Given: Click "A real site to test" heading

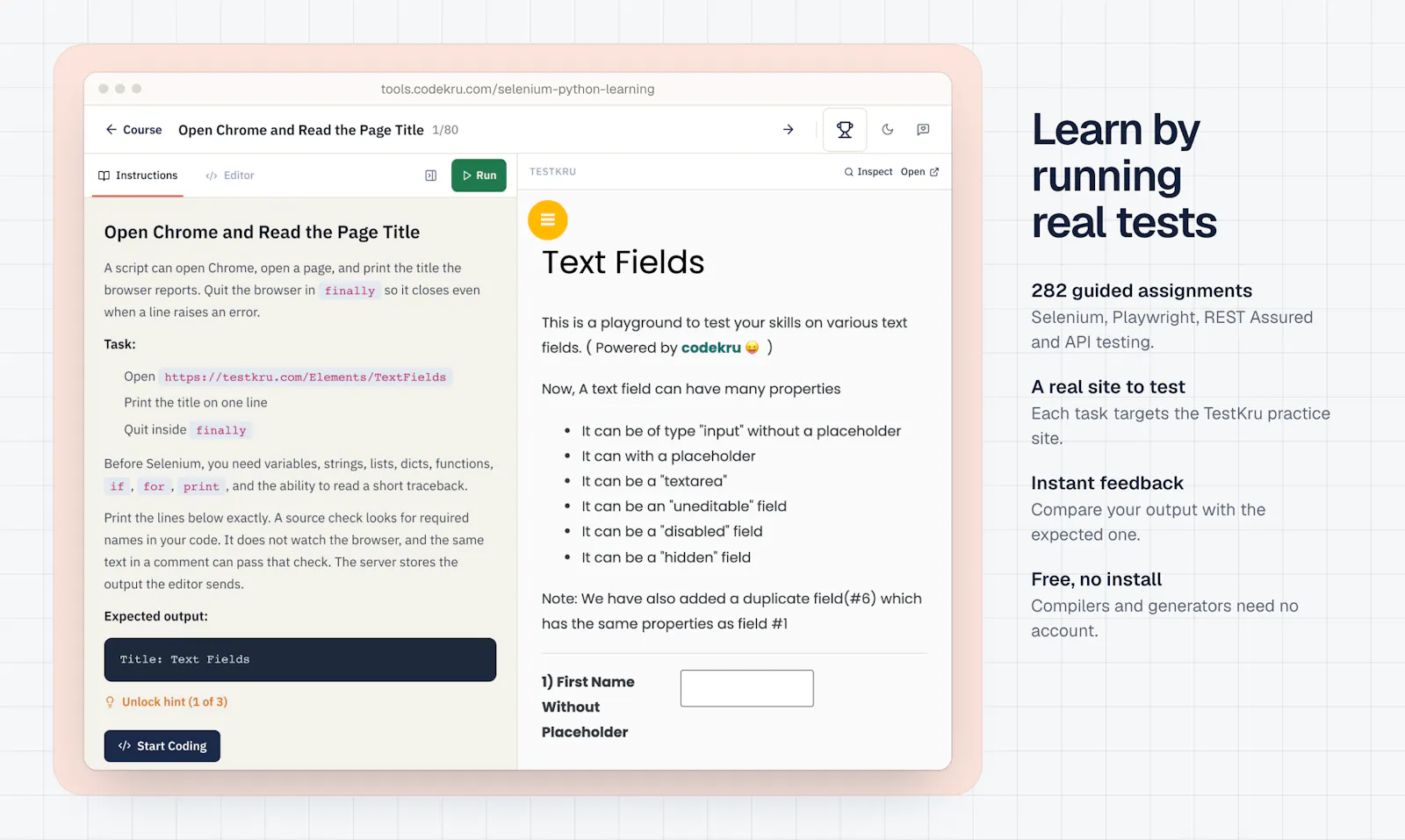Looking at the screenshot, I should pyautogui.click(x=1108, y=387).
